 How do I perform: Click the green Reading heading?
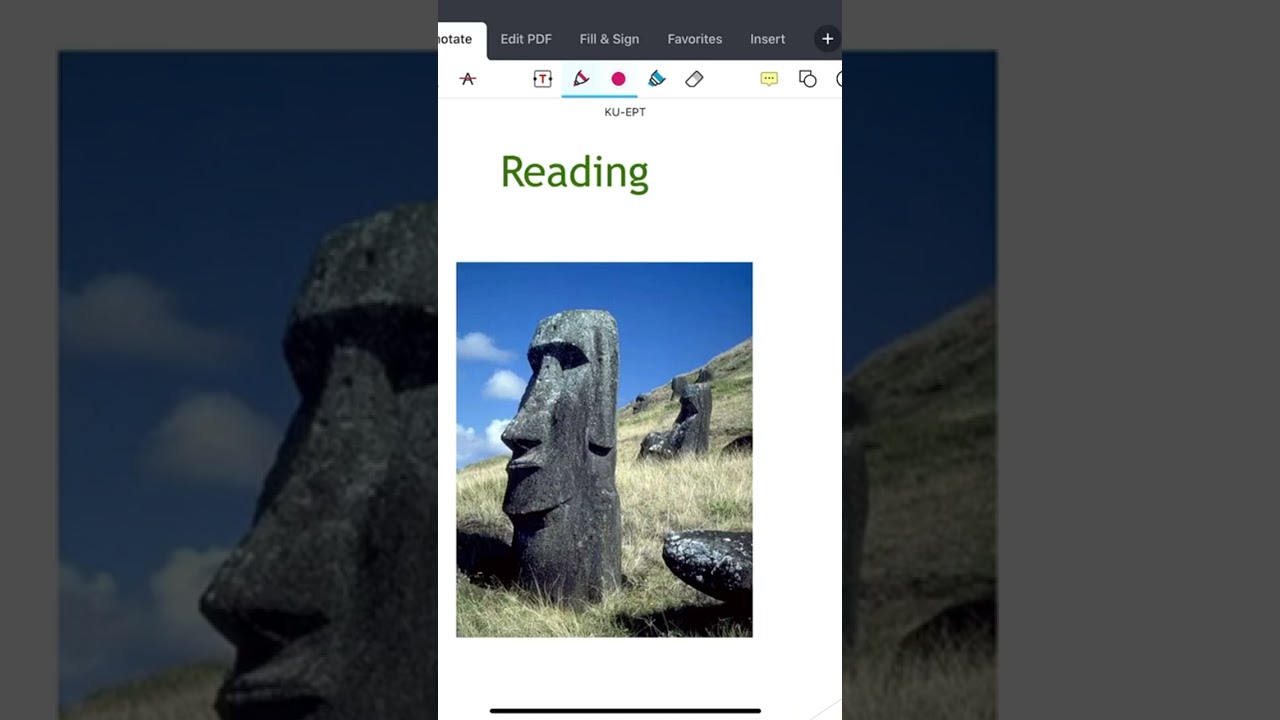[575, 172]
